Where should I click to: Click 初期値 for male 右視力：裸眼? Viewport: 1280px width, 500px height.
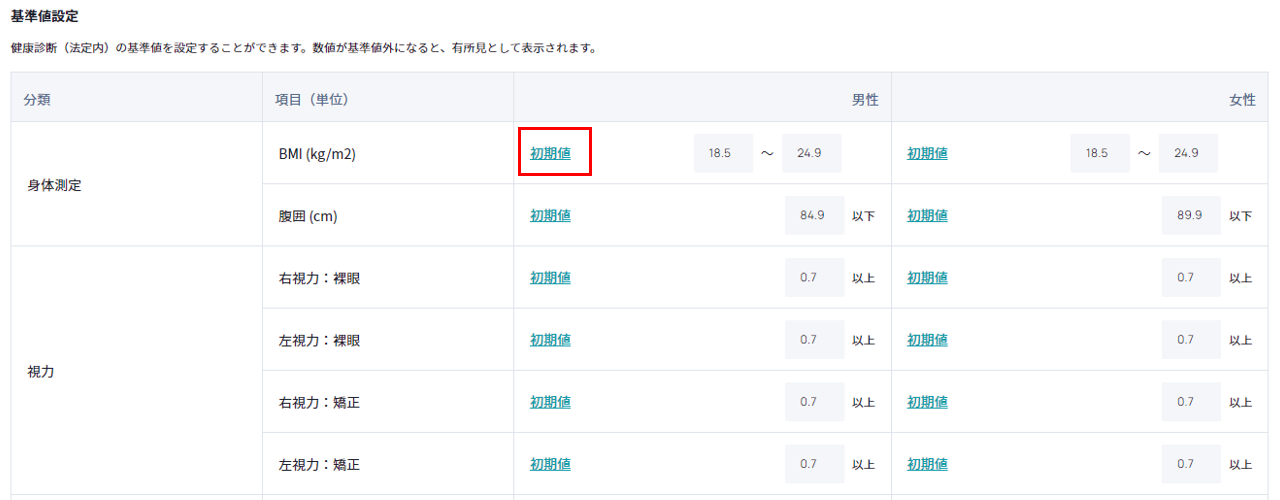[x=550, y=277]
